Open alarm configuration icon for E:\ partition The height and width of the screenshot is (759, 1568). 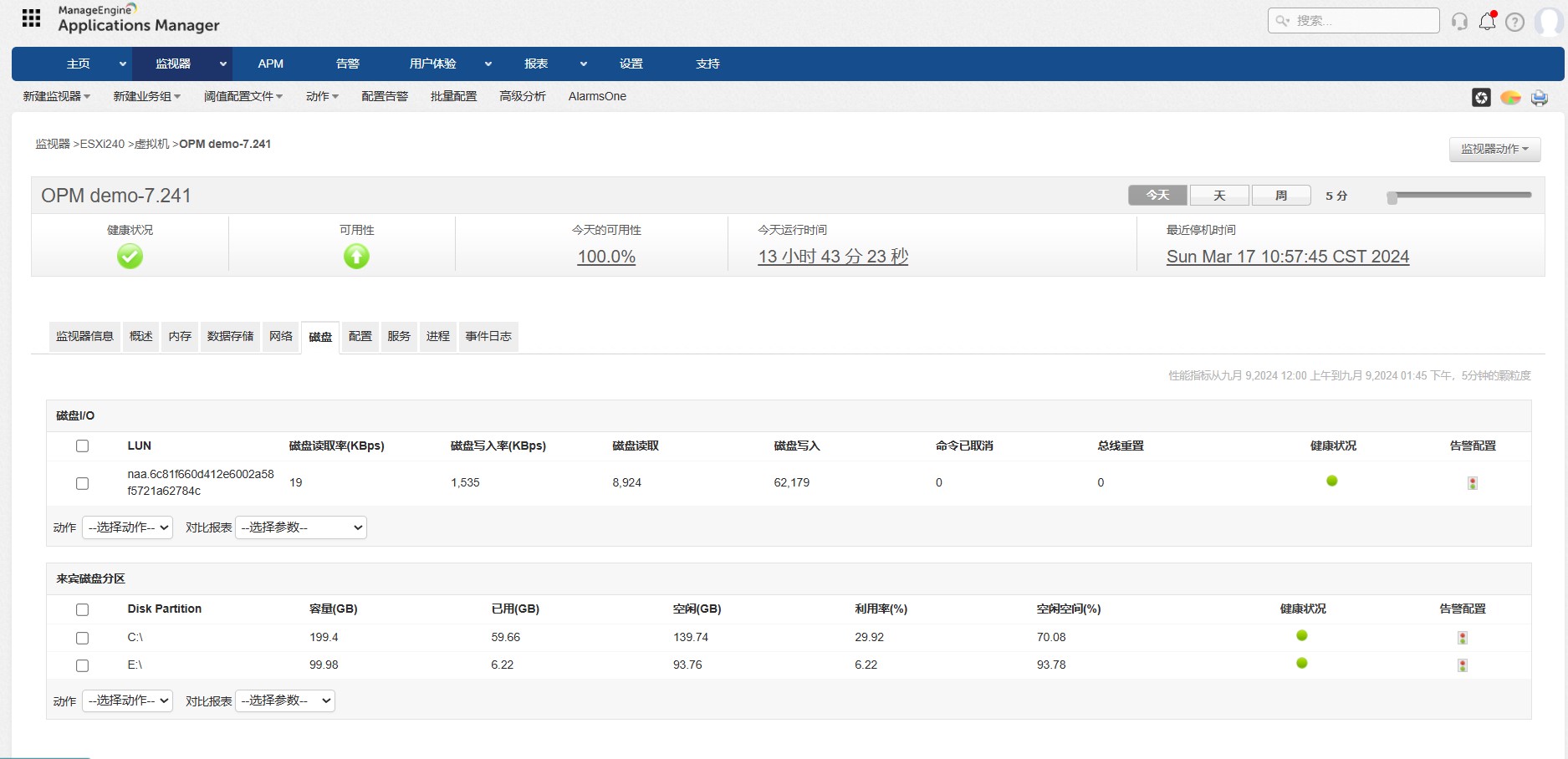(1463, 665)
